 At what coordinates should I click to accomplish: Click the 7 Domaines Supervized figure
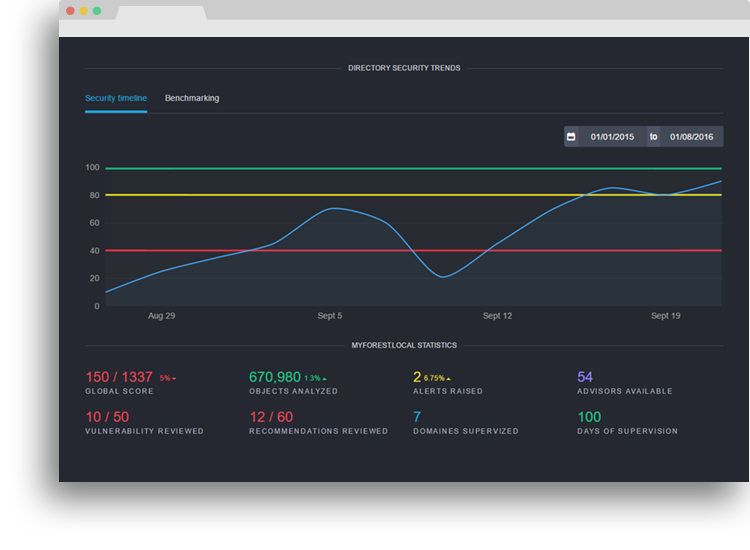coord(417,416)
